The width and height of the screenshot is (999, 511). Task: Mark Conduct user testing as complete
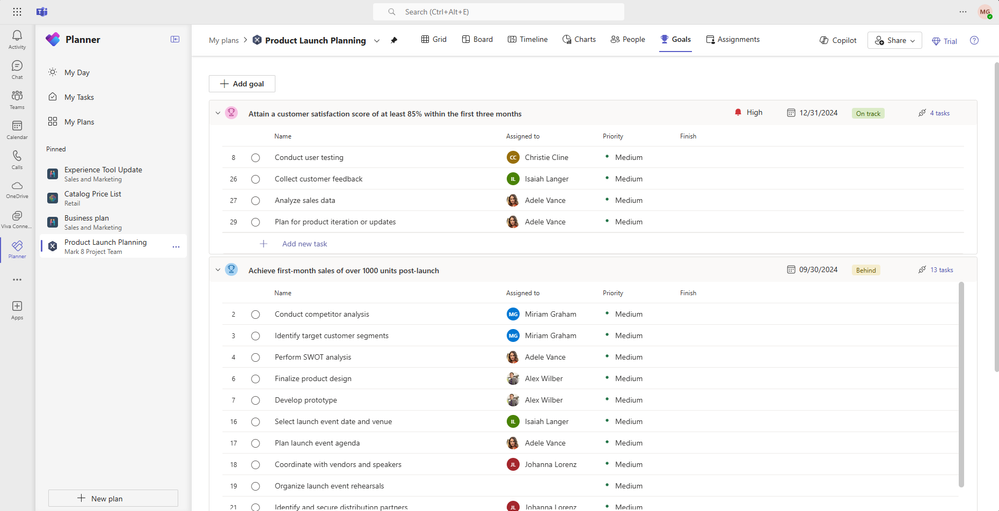[x=255, y=157]
